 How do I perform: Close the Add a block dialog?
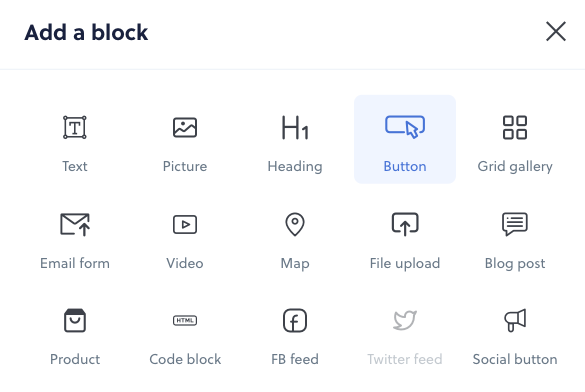[x=556, y=31]
